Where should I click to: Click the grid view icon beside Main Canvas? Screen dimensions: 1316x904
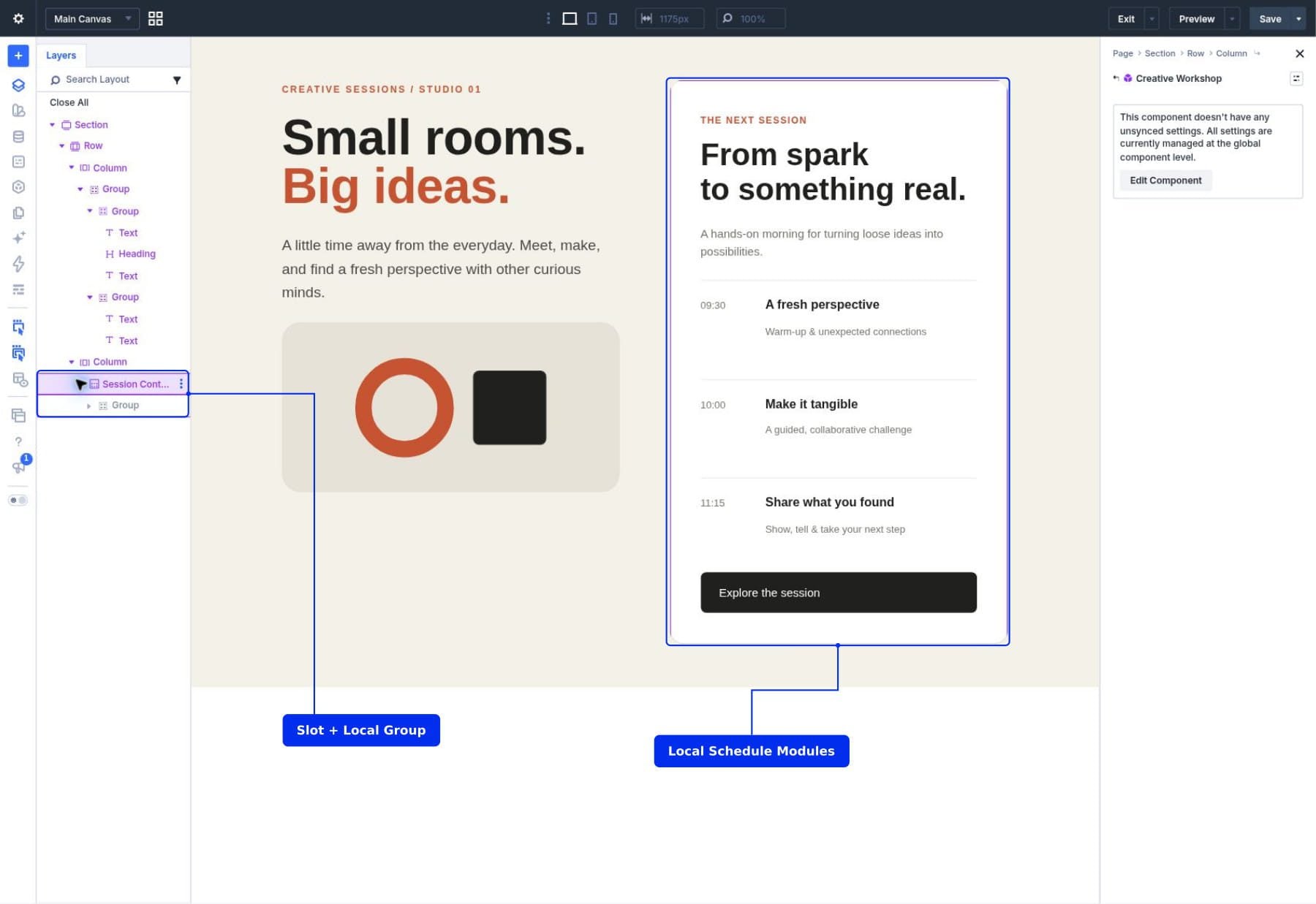point(156,19)
